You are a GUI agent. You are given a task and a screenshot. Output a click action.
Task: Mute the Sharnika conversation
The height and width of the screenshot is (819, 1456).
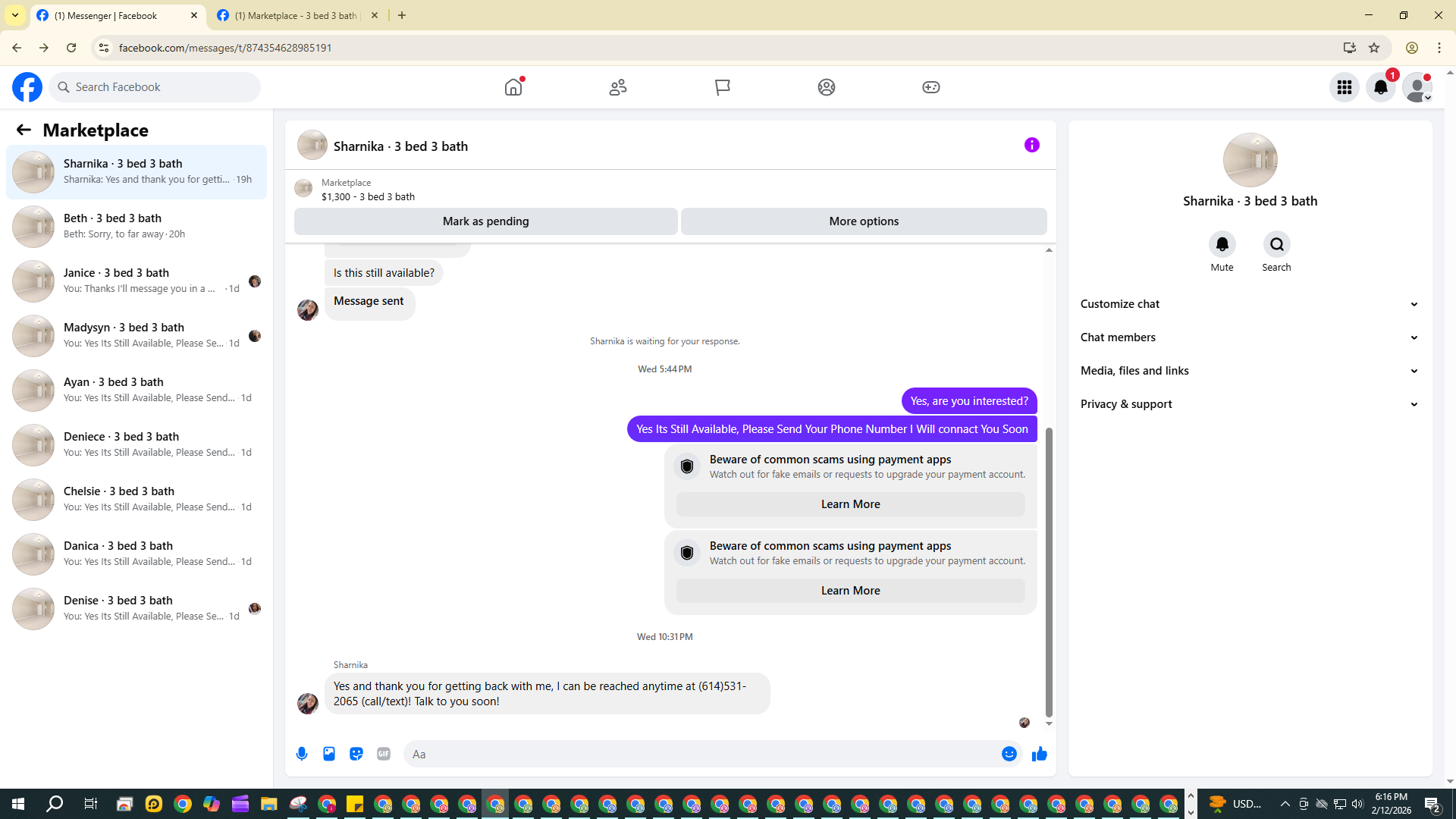pos(1222,244)
